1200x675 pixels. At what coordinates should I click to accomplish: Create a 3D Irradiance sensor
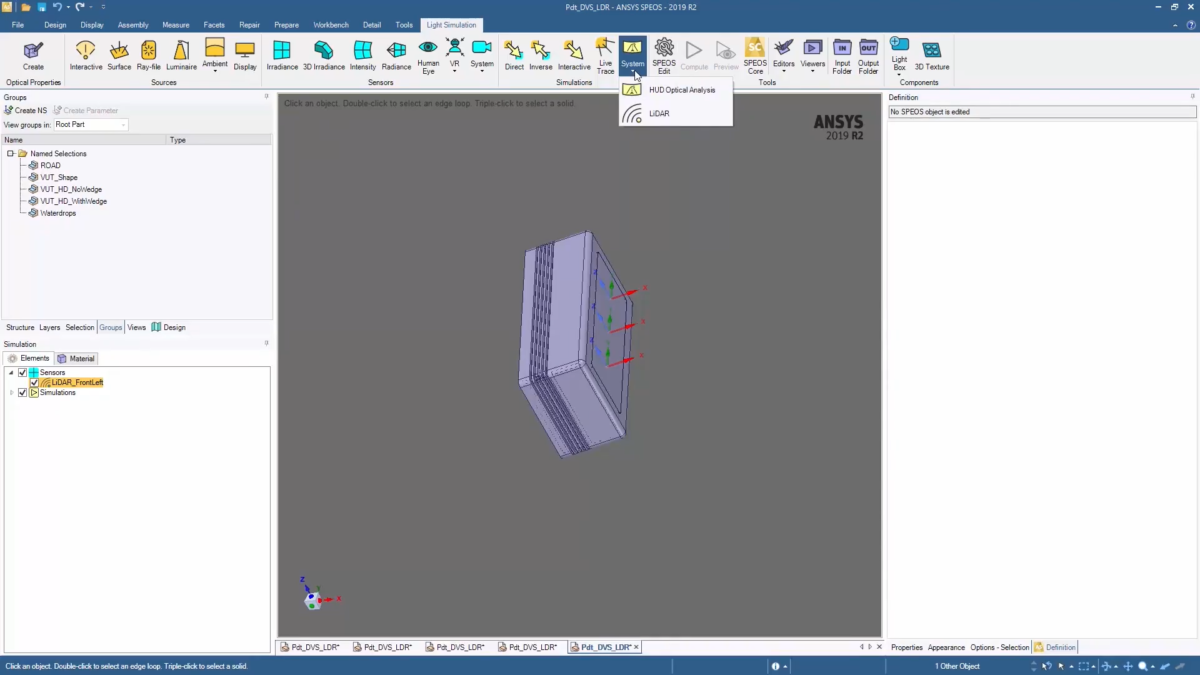(324, 55)
